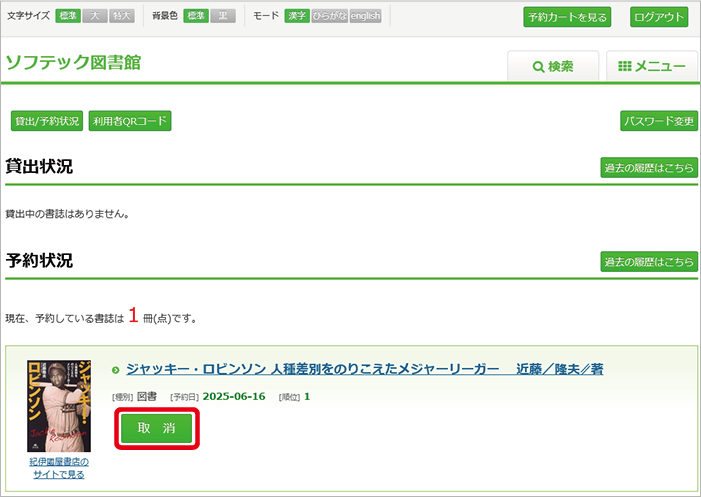701x497 pixels.
Task: Set font size to 標準
Action: pyautogui.click(x=67, y=16)
